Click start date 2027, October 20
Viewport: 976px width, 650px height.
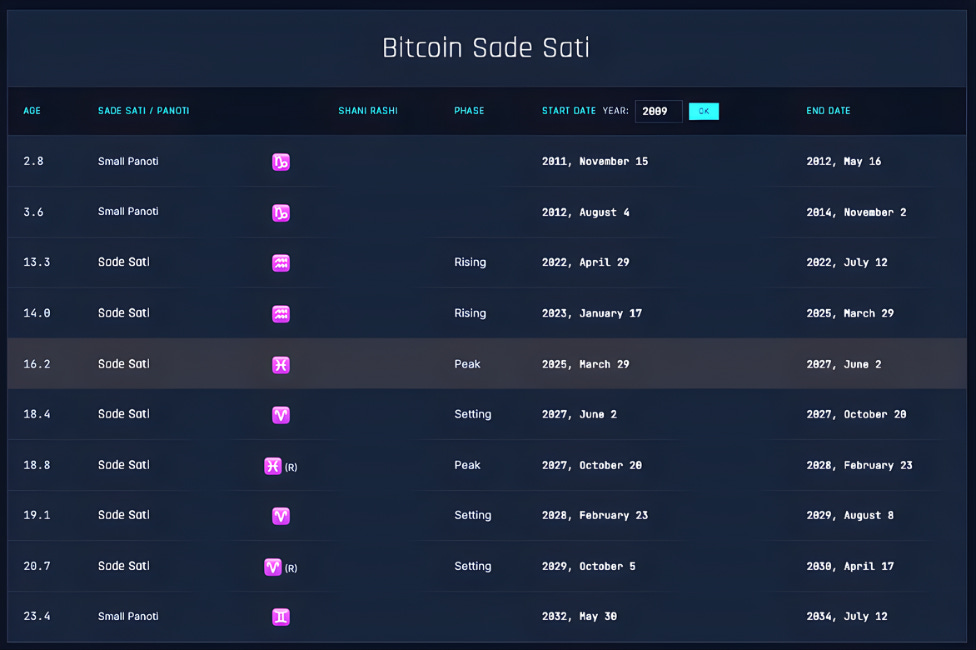point(591,465)
